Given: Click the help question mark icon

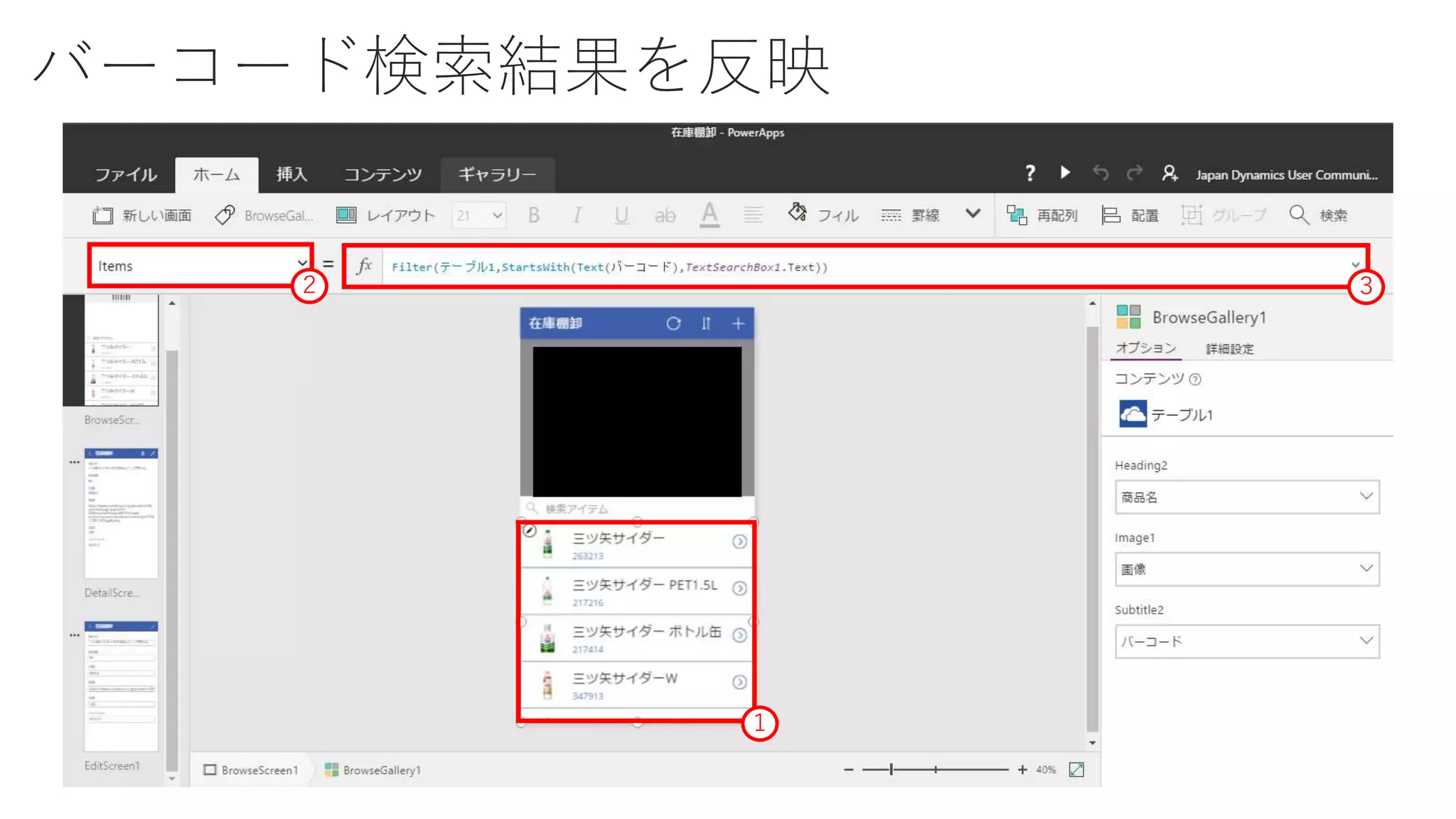Looking at the screenshot, I should coord(1030,173).
